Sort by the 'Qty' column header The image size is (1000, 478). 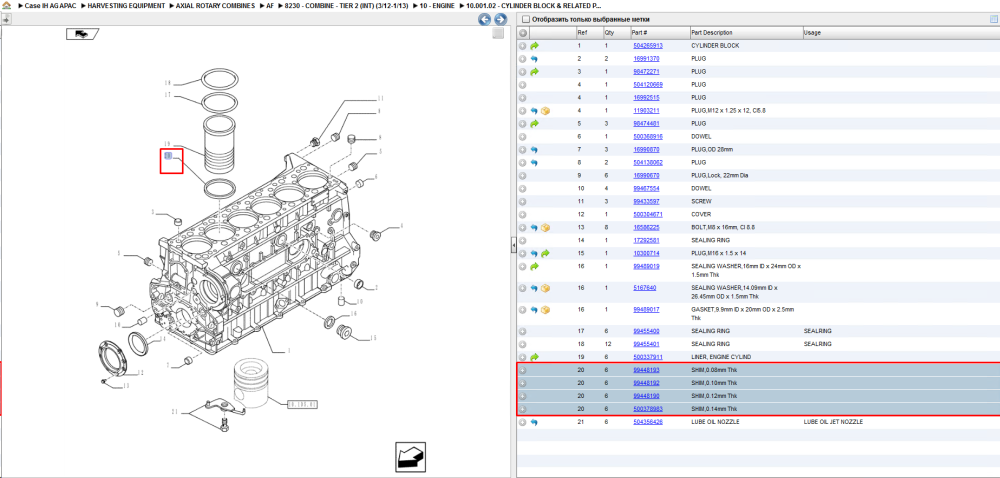tap(616, 33)
